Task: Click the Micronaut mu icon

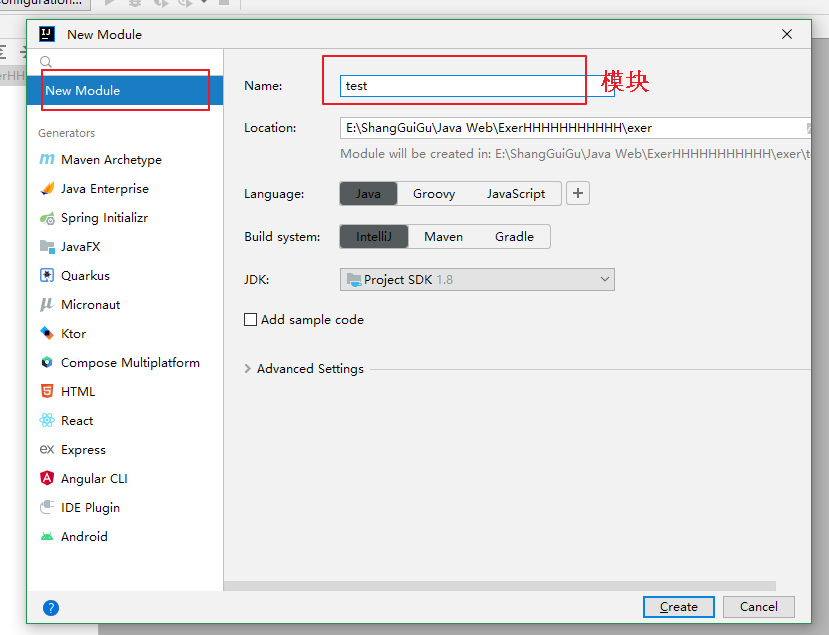Action: (47, 305)
